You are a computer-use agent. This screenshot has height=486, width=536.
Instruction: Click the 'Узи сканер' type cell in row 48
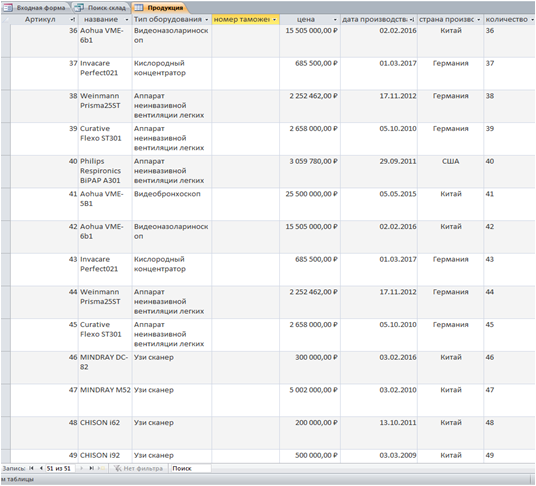click(x=172, y=433)
